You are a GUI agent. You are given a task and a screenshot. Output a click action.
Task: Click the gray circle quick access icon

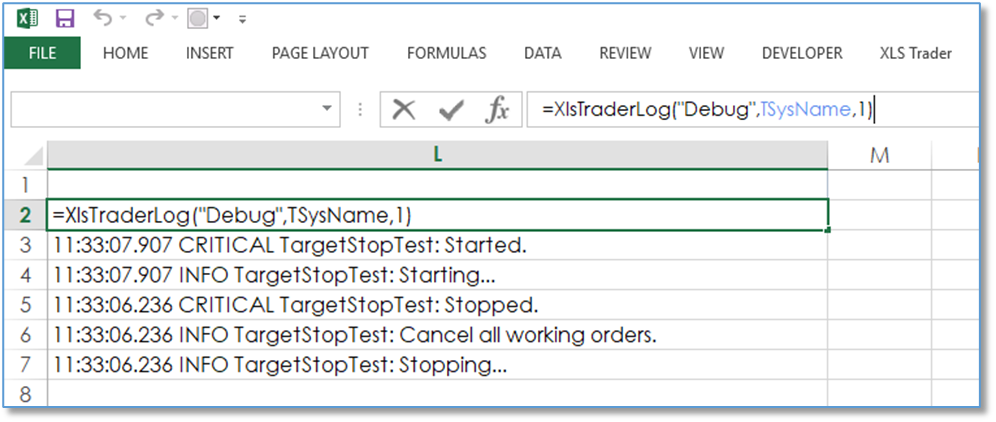click(199, 19)
